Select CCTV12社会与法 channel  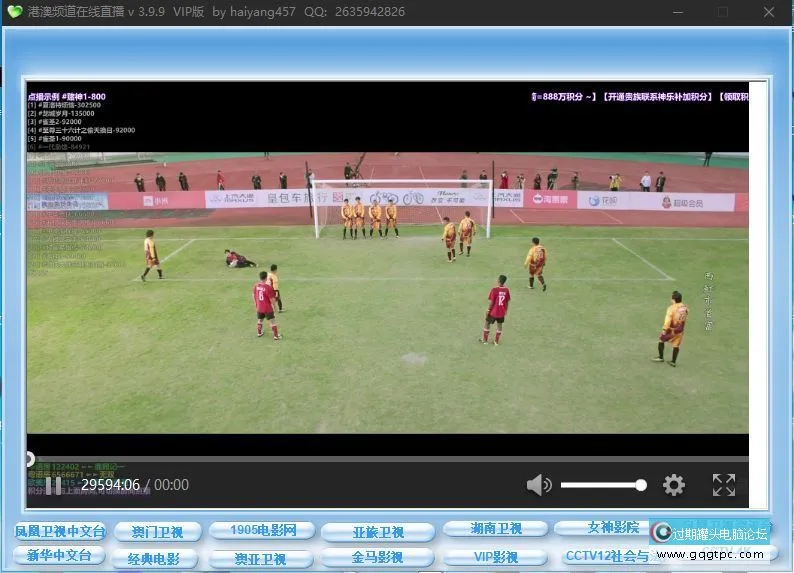tap(607, 555)
